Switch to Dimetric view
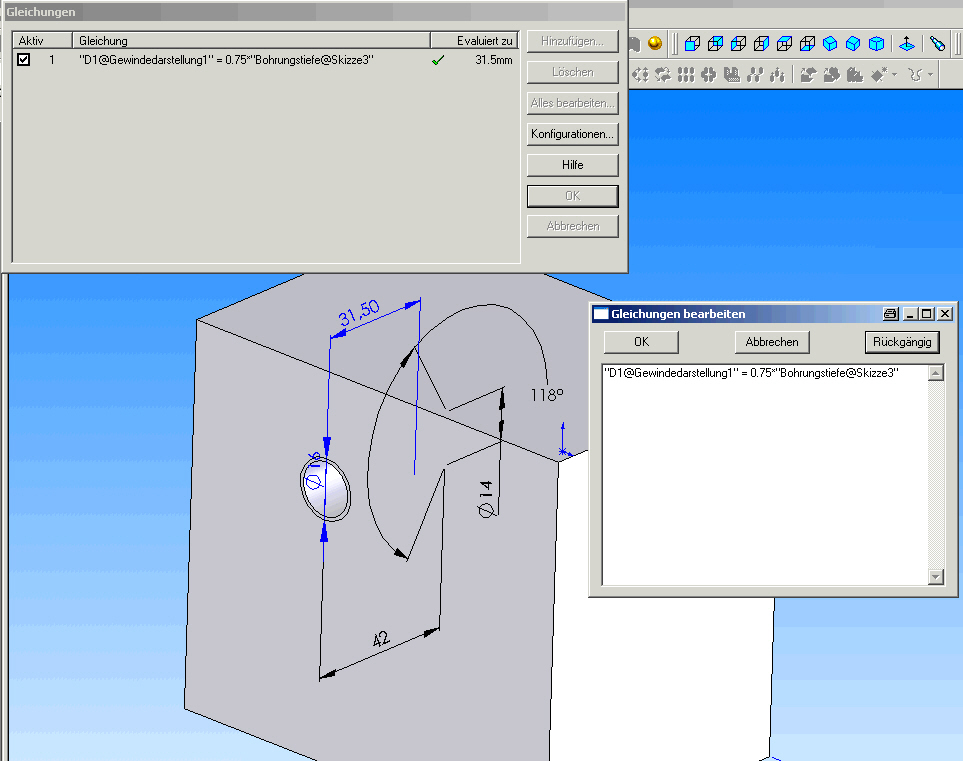The image size is (963, 761). pyautogui.click(x=876, y=44)
